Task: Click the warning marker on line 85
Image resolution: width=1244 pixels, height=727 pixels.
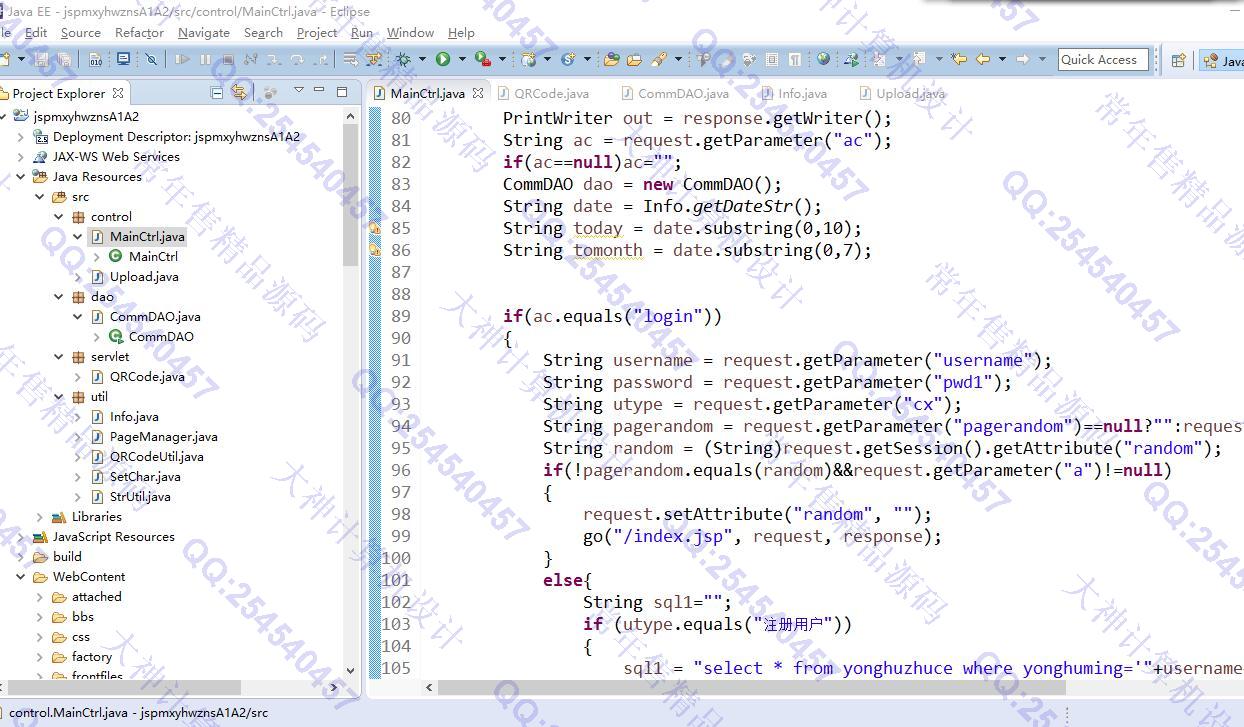Action: [x=375, y=229]
